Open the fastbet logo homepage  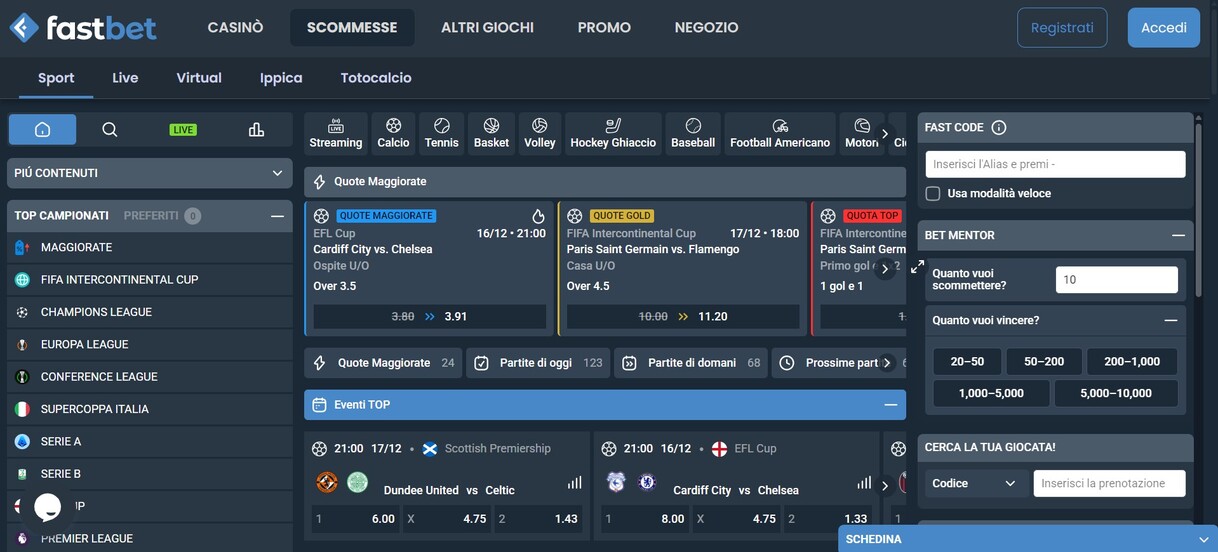pos(83,28)
